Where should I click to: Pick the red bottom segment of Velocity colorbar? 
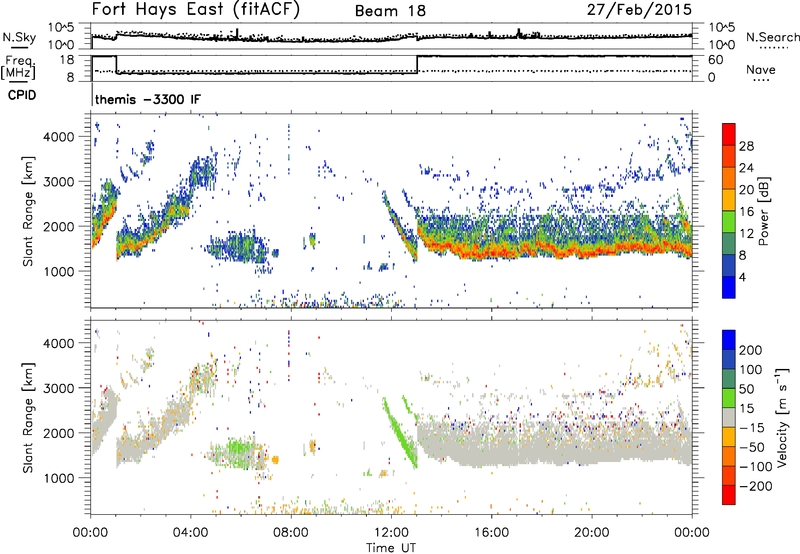click(x=729, y=495)
